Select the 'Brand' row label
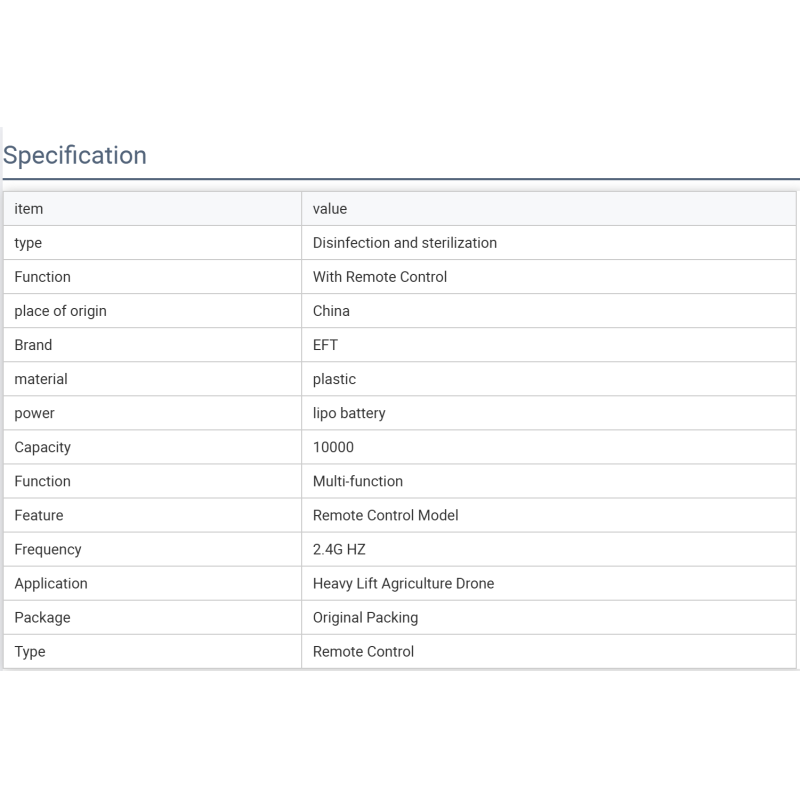The image size is (800, 800). (x=33, y=345)
